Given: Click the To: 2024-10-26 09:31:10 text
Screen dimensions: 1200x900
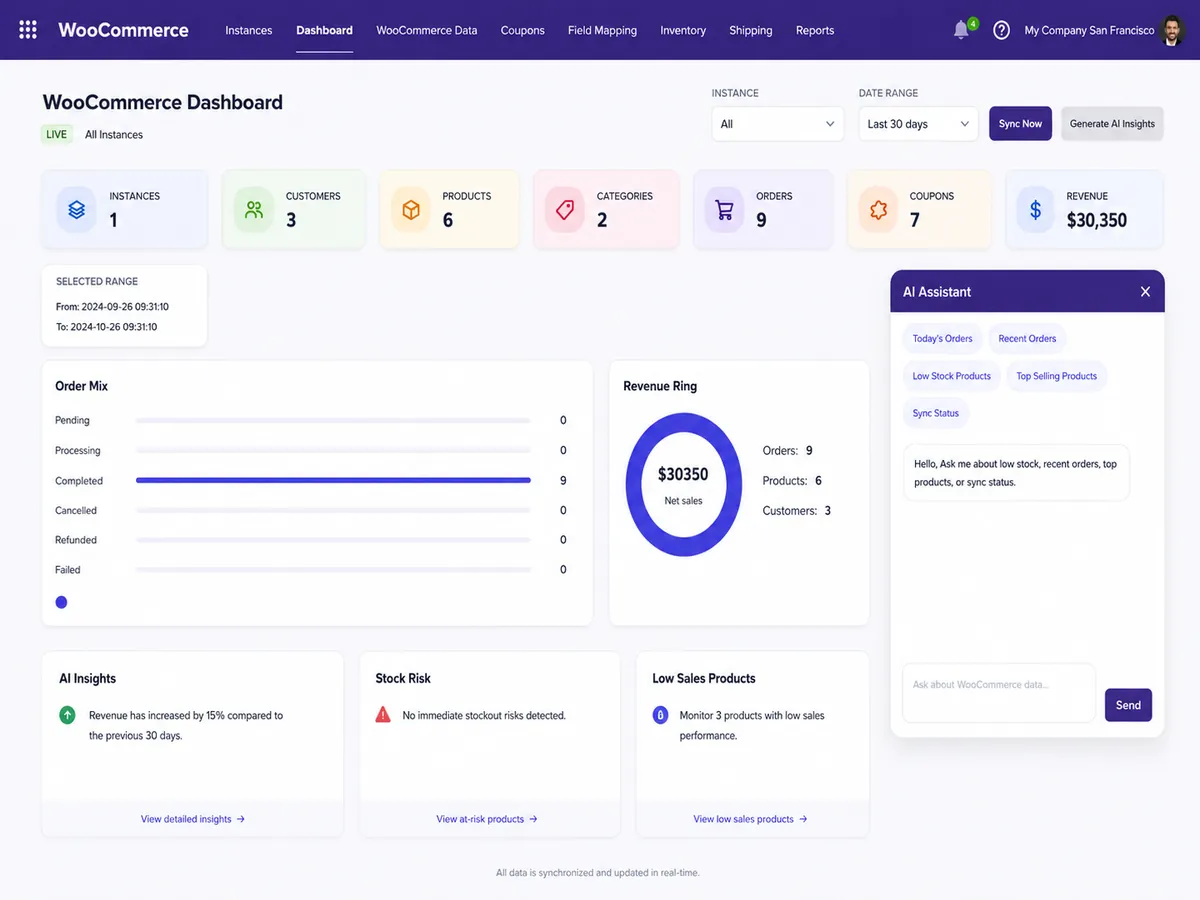Looking at the screenshot, I should coord(106,327).
